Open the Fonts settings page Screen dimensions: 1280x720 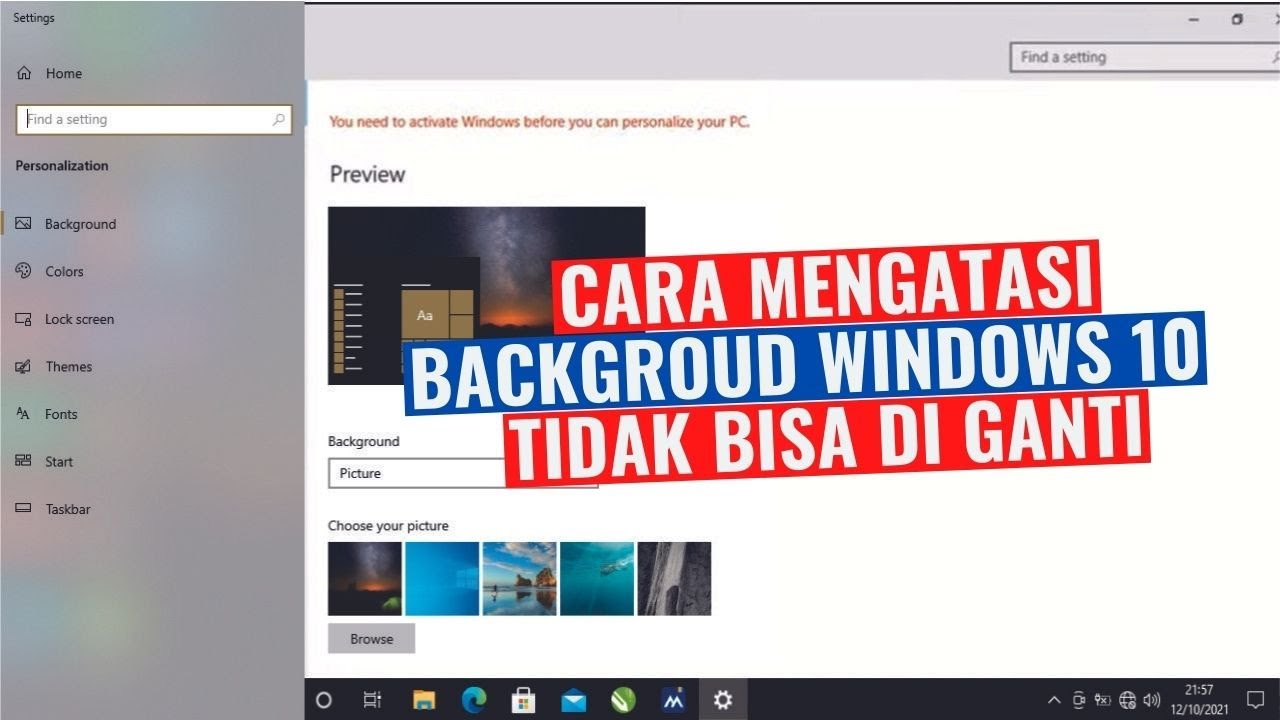[61, 414]
